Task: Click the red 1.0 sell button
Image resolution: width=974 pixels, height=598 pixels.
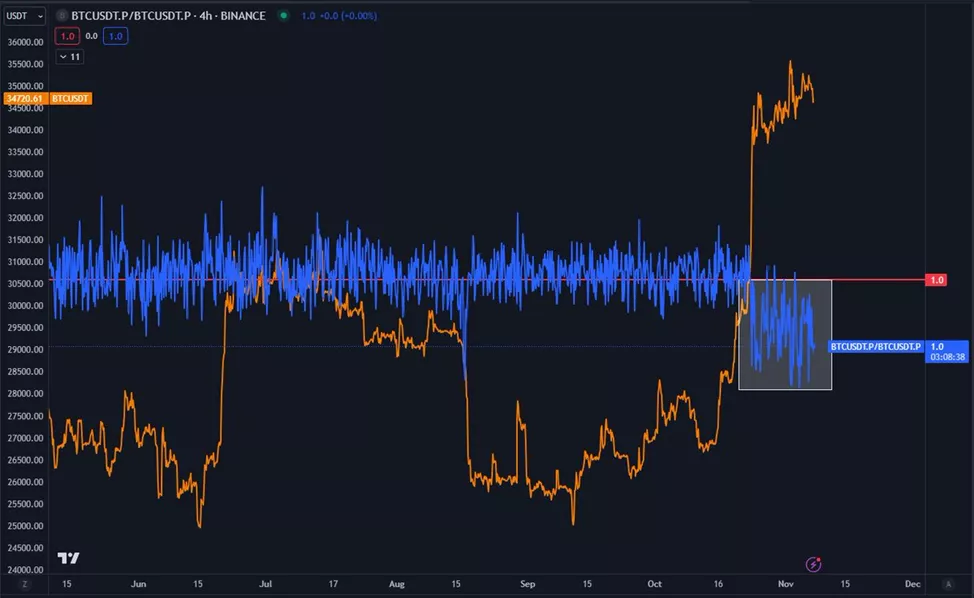Action: point(67,36)
